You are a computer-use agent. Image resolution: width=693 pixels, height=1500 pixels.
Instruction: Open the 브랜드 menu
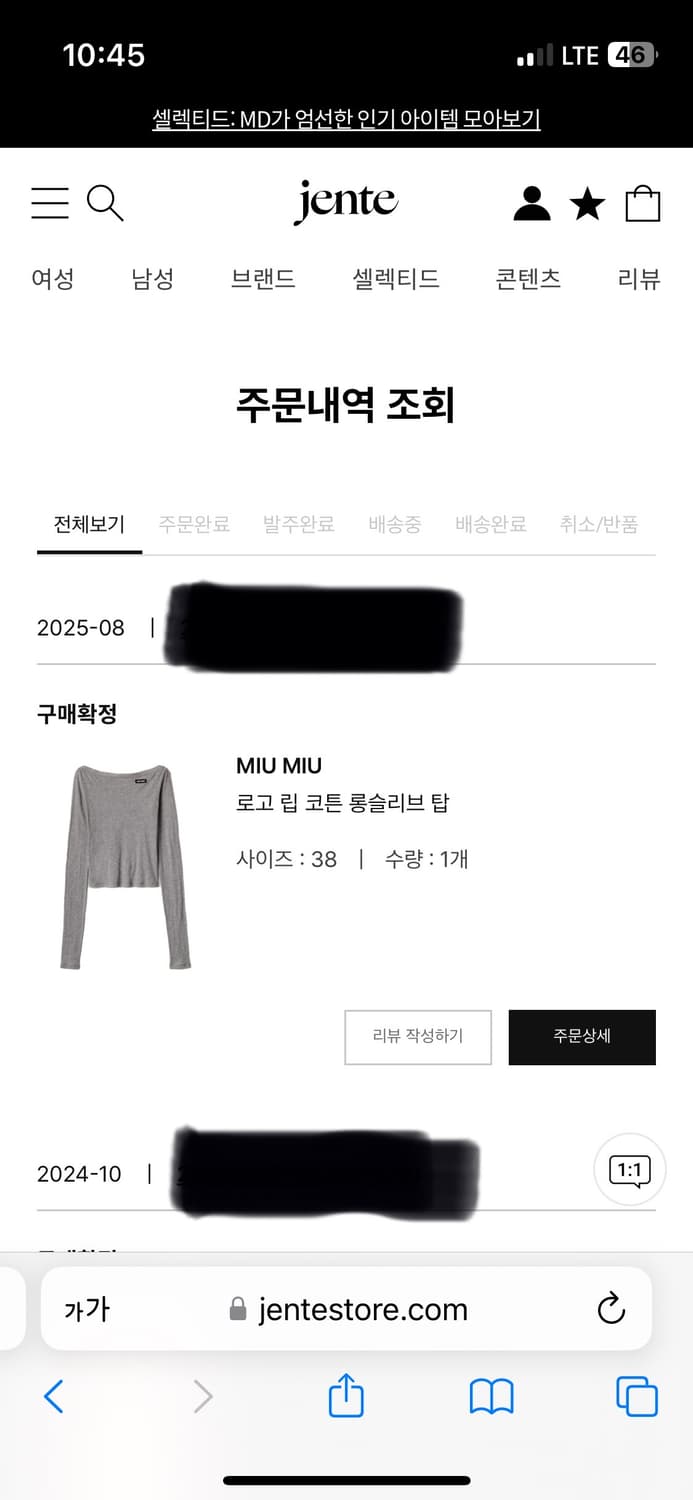click(x=263, y=279)
